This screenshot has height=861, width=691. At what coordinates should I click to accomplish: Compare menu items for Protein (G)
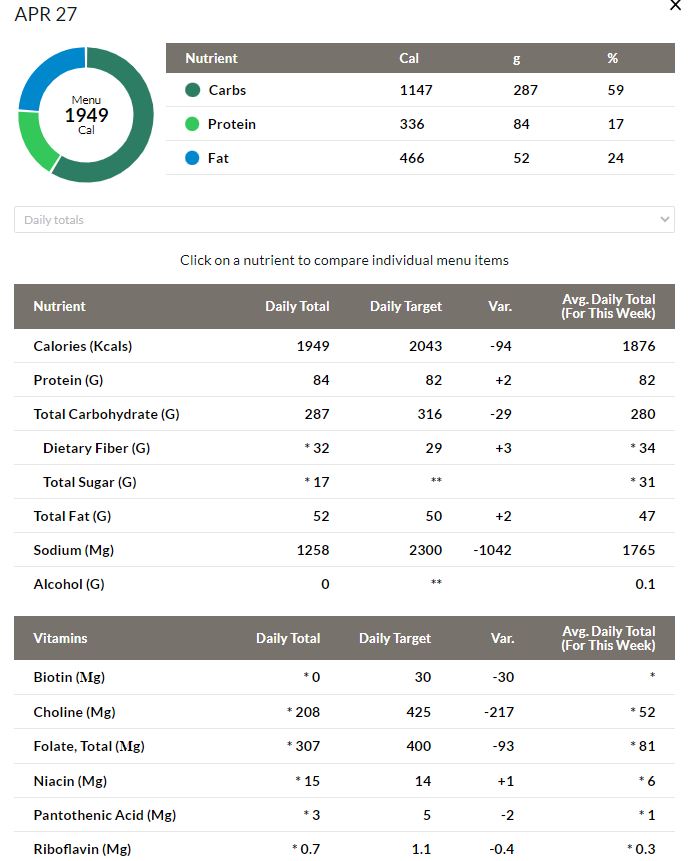click(344, 380)
